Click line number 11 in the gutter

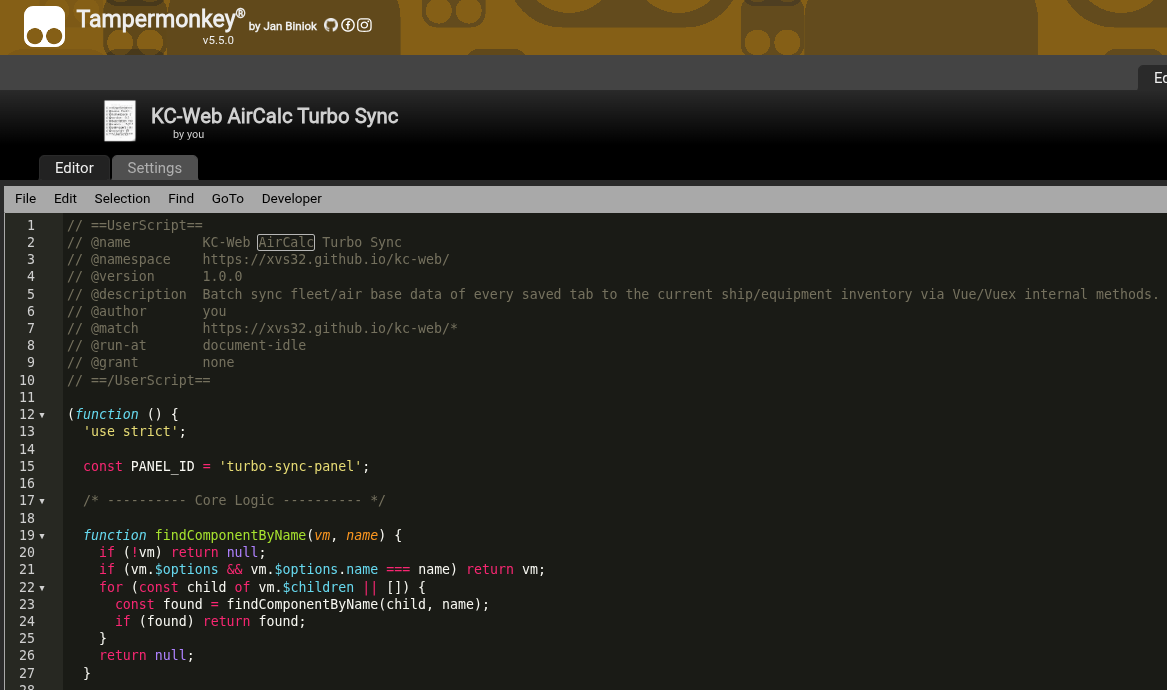pyautogui.click(x=27, y=397)
